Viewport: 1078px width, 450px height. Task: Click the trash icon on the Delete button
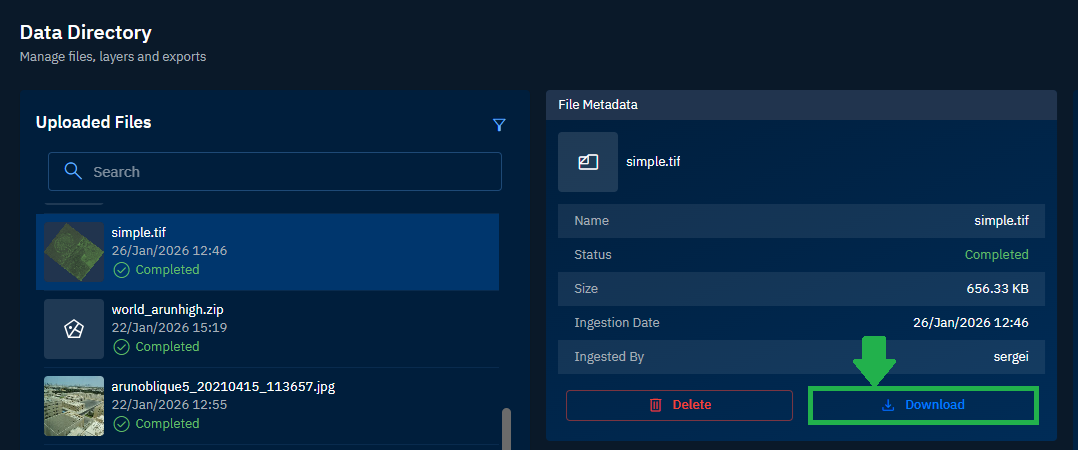[655, 405]
